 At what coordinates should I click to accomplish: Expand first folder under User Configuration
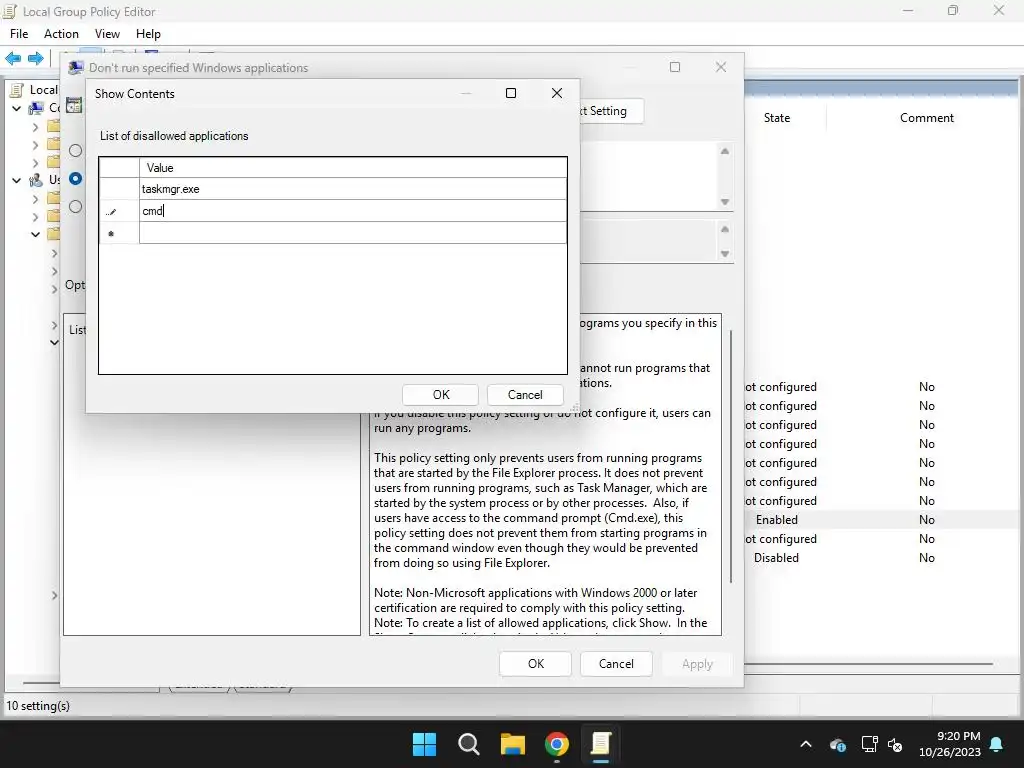[35, 199]
